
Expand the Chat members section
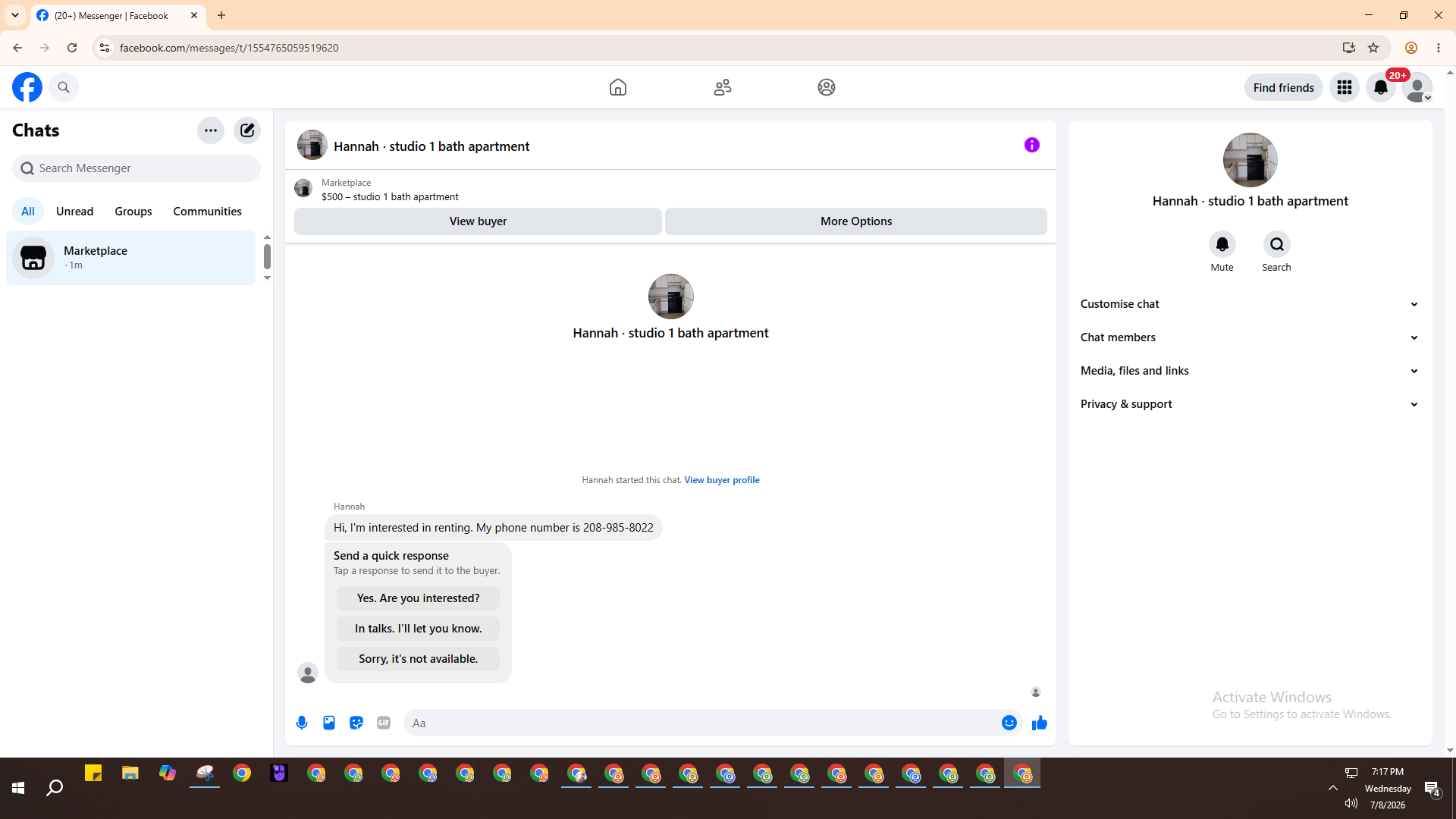click(x=1250, y=337)
